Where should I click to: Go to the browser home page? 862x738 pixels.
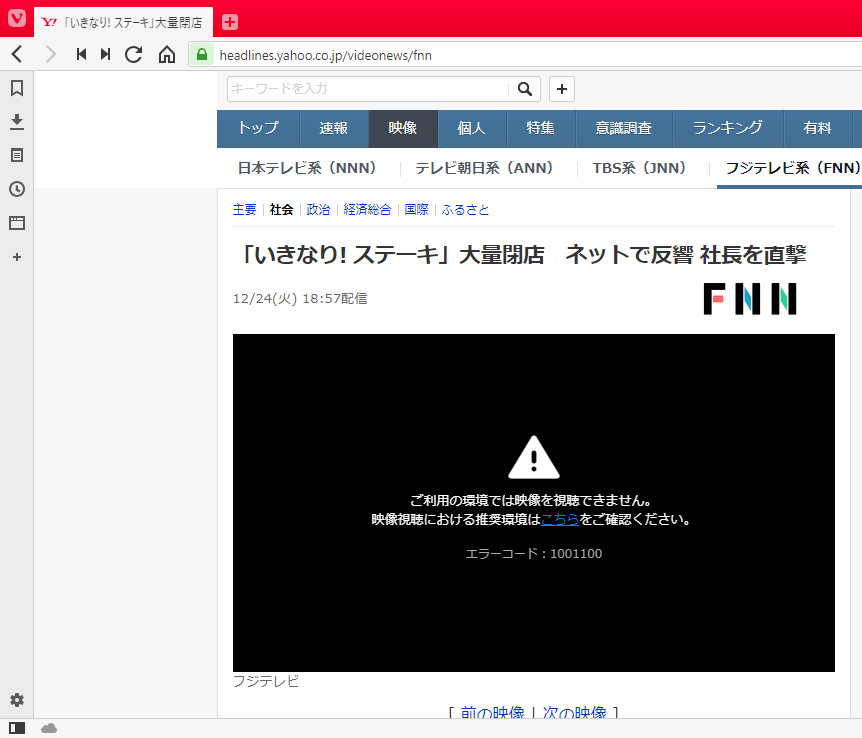pos(166,54)
